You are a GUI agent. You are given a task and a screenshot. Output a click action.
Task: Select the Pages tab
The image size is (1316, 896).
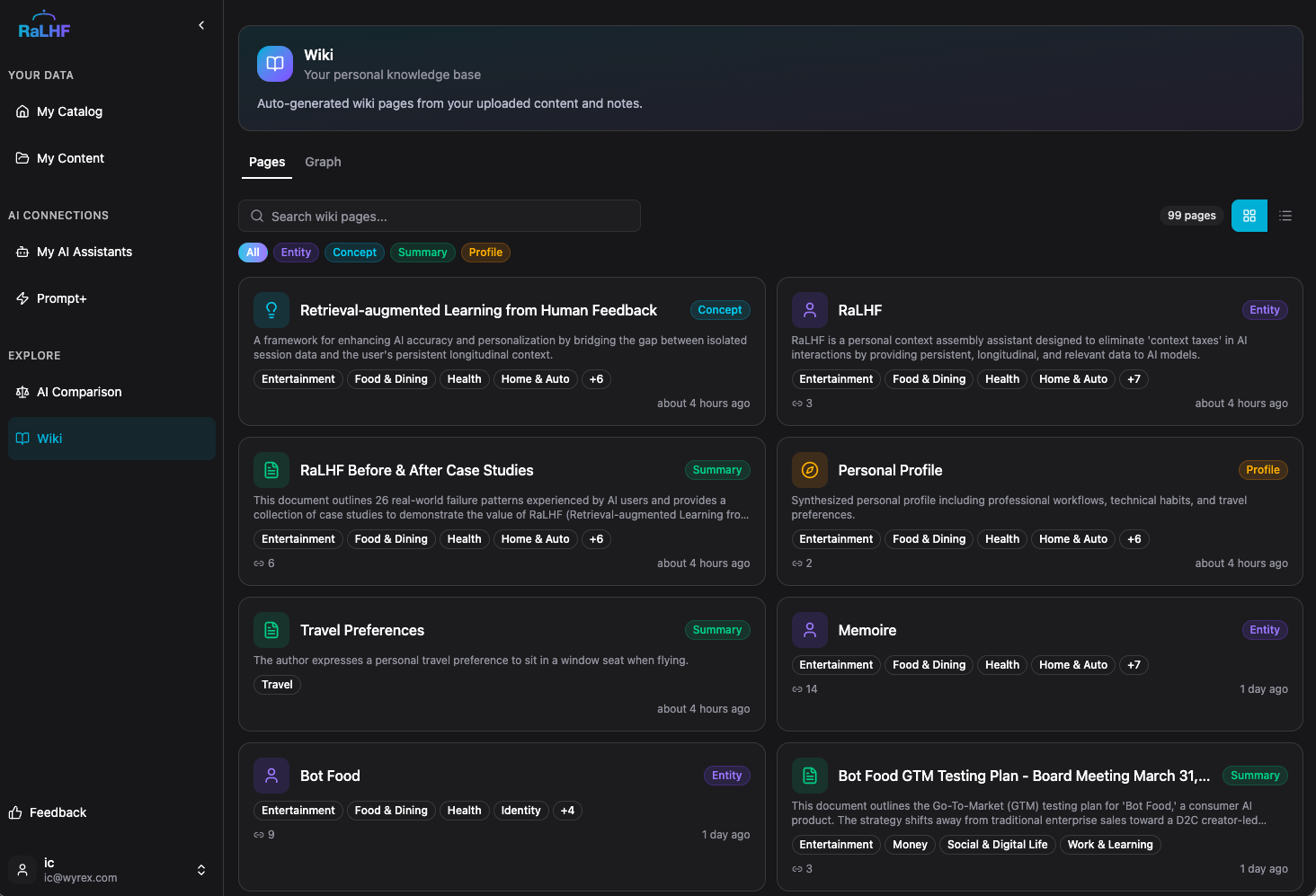[266, 162]
